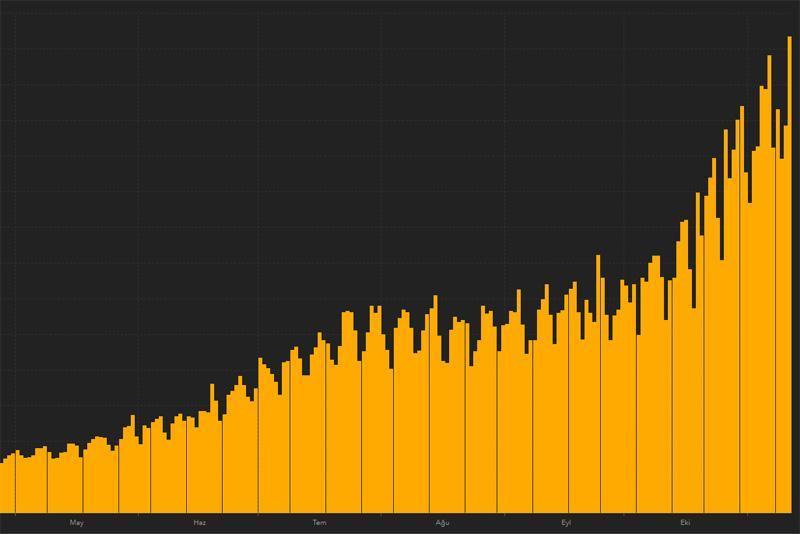
Task: Select the orange bar directly above Ağu
Action: pos(443,420)
